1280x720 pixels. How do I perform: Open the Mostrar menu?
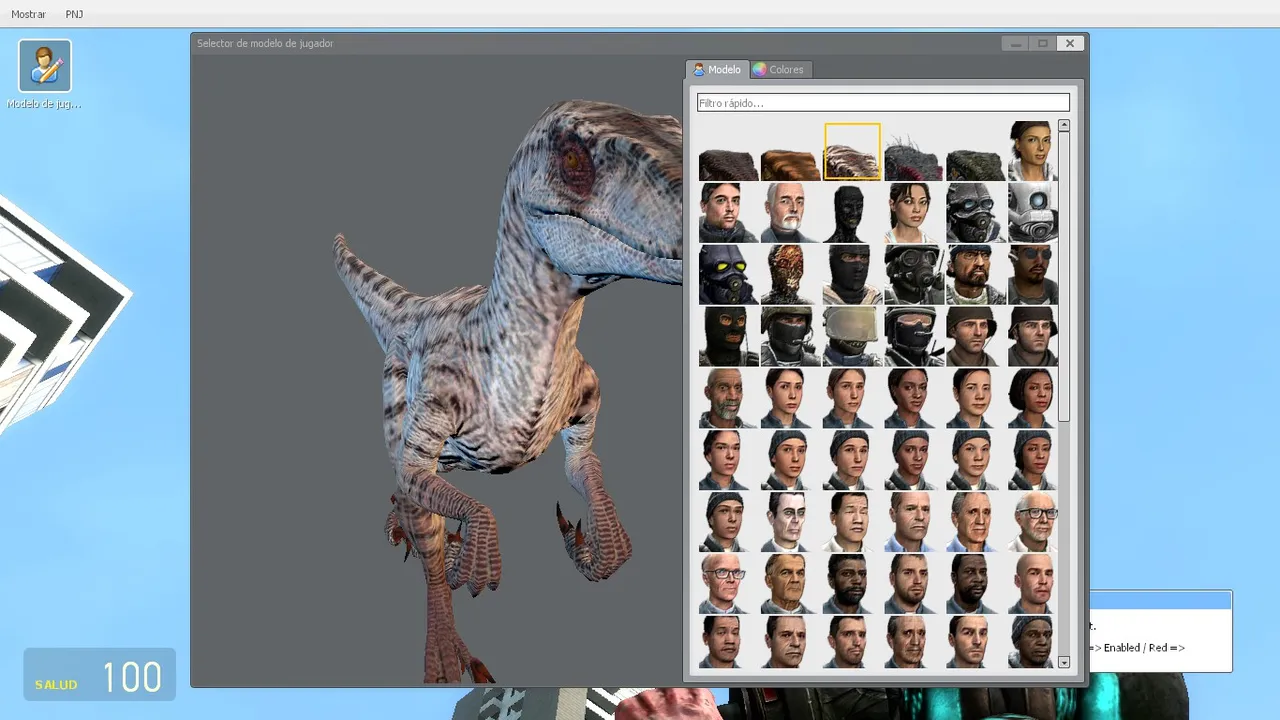(29, 14)
